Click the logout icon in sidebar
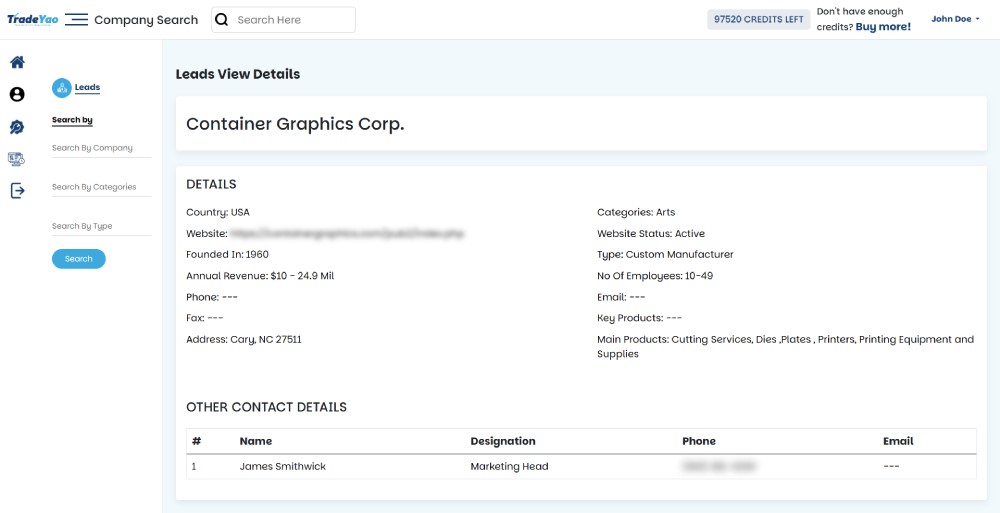The width and height of the screenshot is (1000, 513). click(17, 191)
